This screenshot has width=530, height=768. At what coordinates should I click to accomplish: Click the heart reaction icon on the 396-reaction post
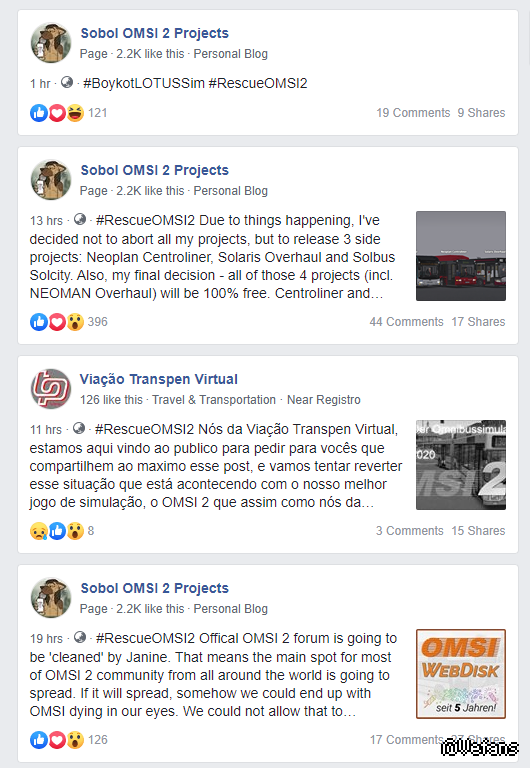tap(57, 322)
